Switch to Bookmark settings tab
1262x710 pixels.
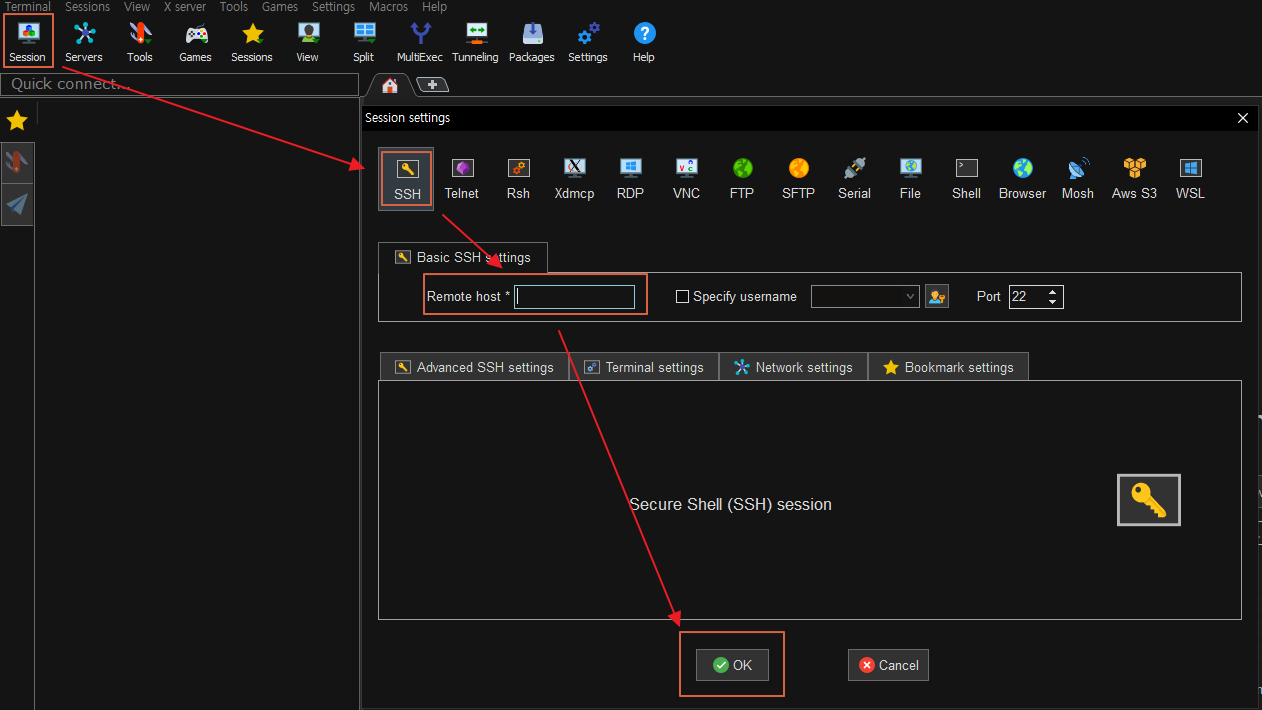(x=948, y=367)
